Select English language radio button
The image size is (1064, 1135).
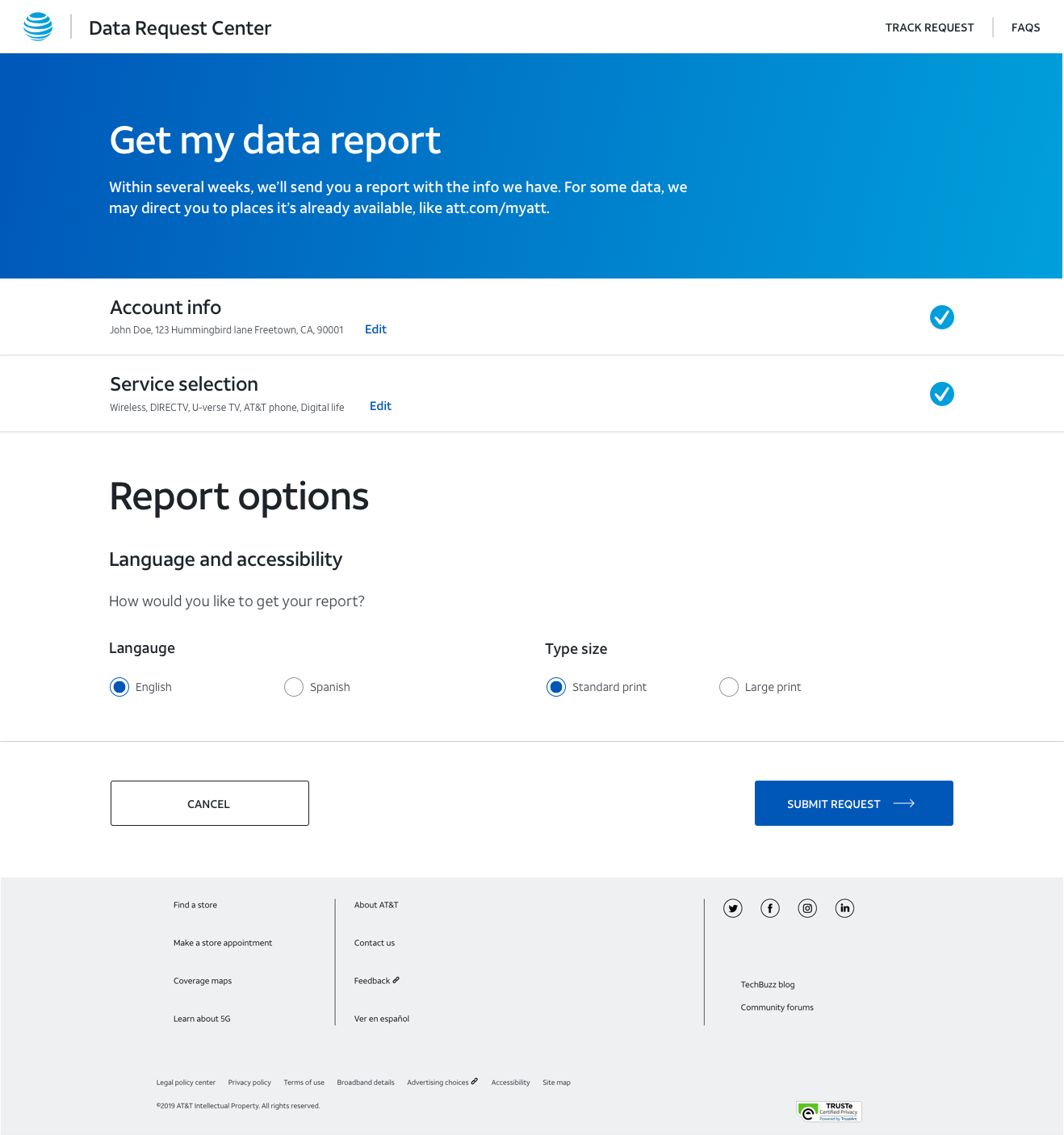point(119,687)
